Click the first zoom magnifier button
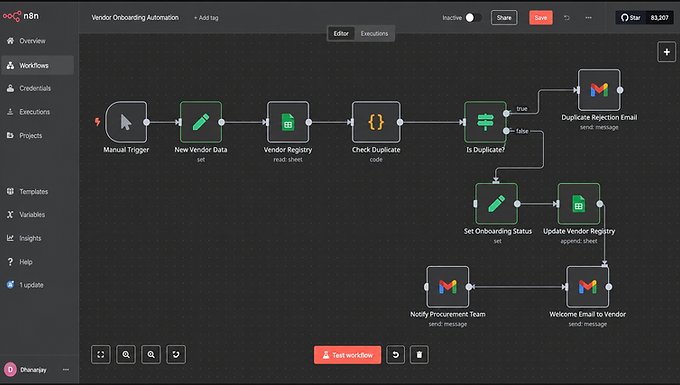This screenshot has width=680, height=385. pyautogui.click(x=126, y=355)
